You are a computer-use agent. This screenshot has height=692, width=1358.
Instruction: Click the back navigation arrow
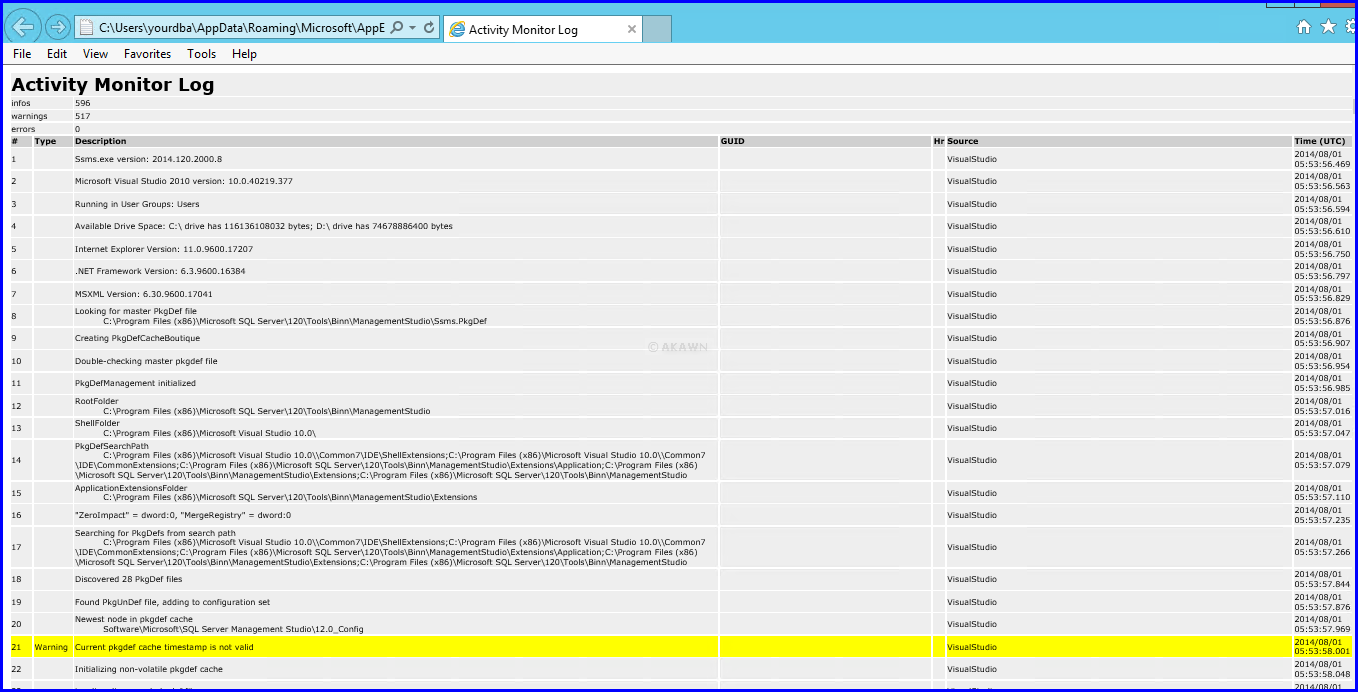click(x=23, y=26)
